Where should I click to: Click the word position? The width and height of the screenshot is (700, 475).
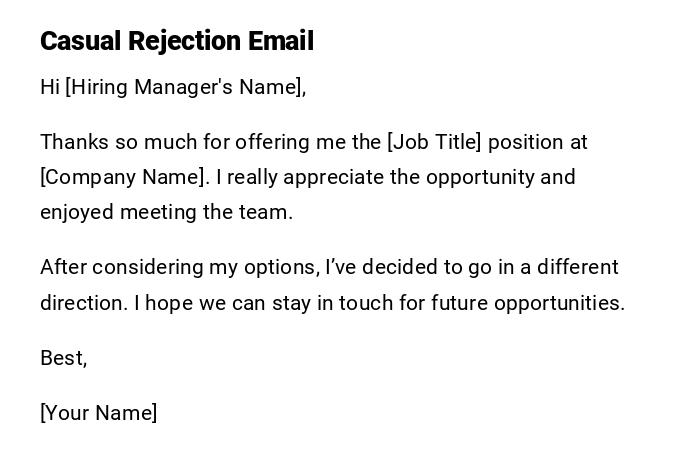526,142
